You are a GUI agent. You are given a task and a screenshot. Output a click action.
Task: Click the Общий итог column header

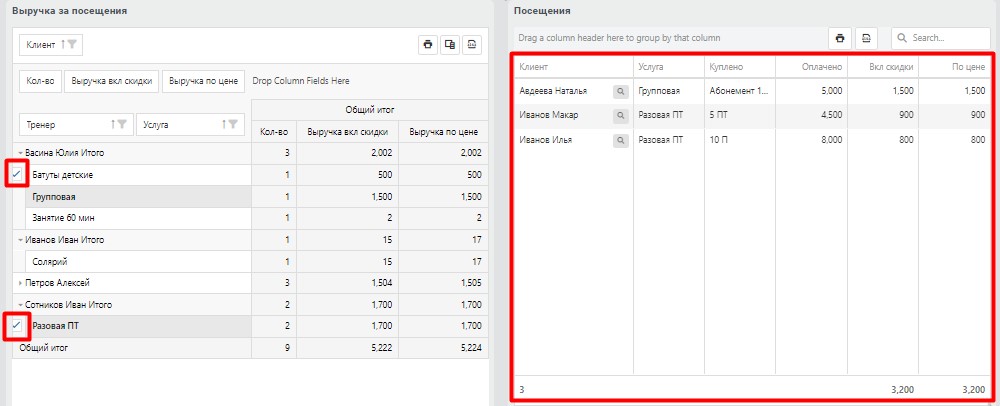click(370, 110)
